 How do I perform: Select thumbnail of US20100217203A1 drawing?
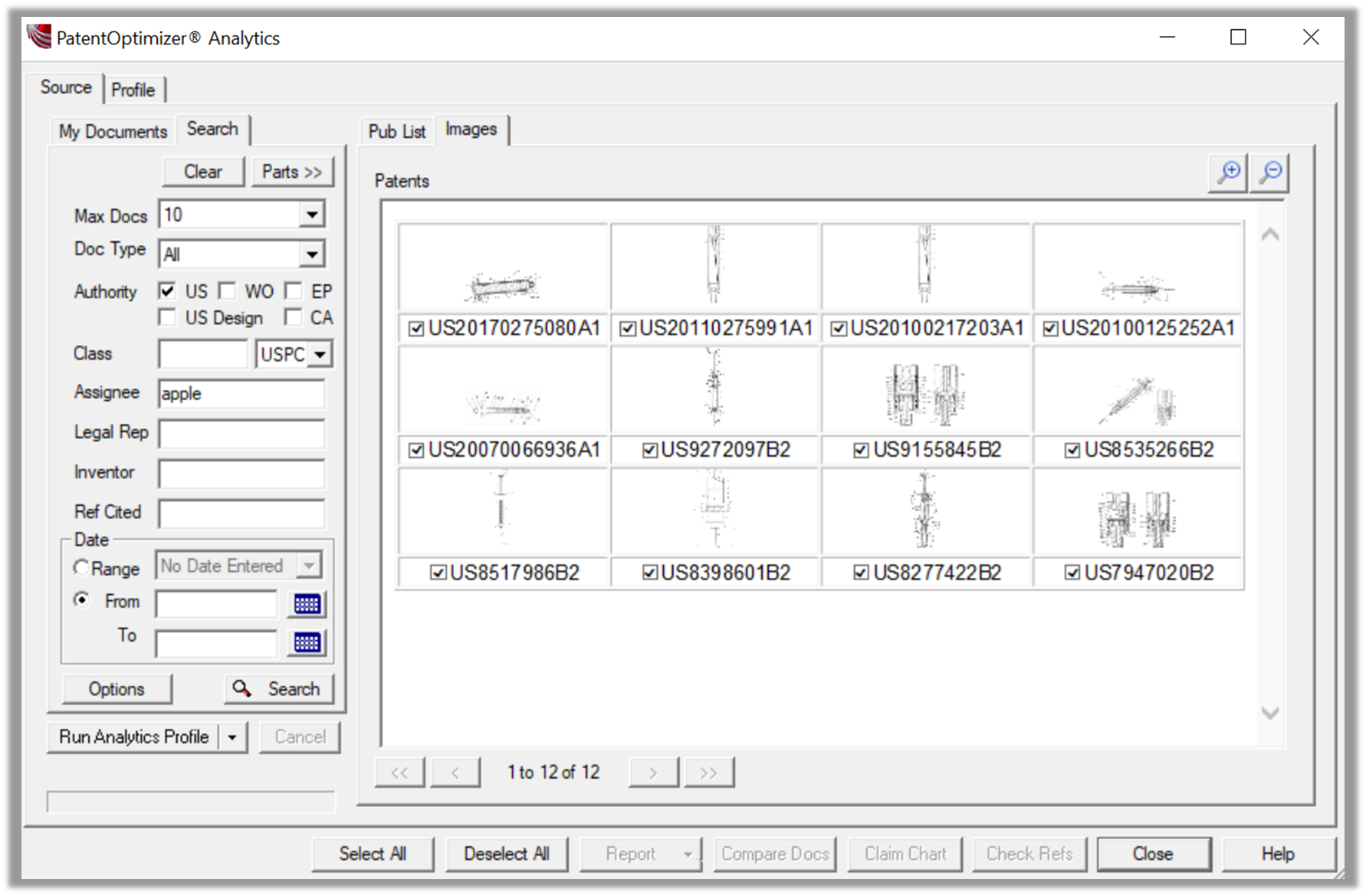(x=926, y=267)
